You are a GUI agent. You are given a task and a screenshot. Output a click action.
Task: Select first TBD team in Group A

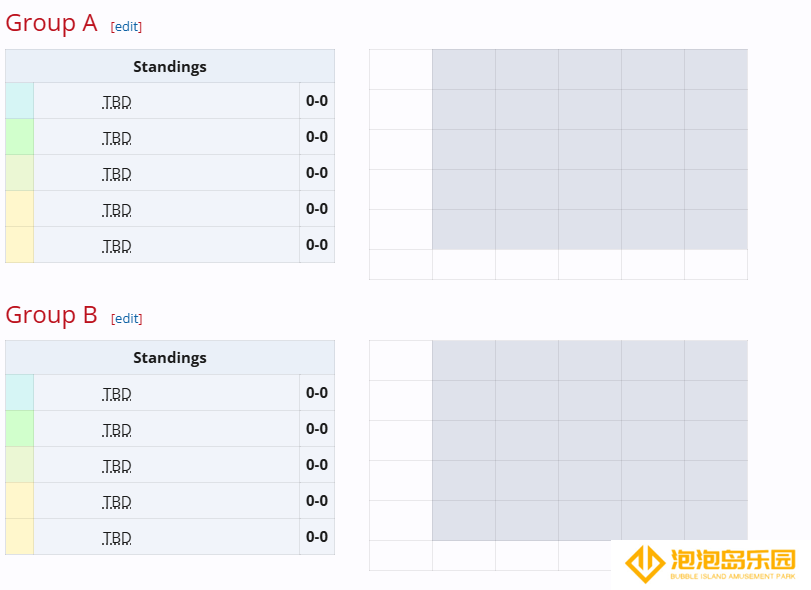click(116, 102)
